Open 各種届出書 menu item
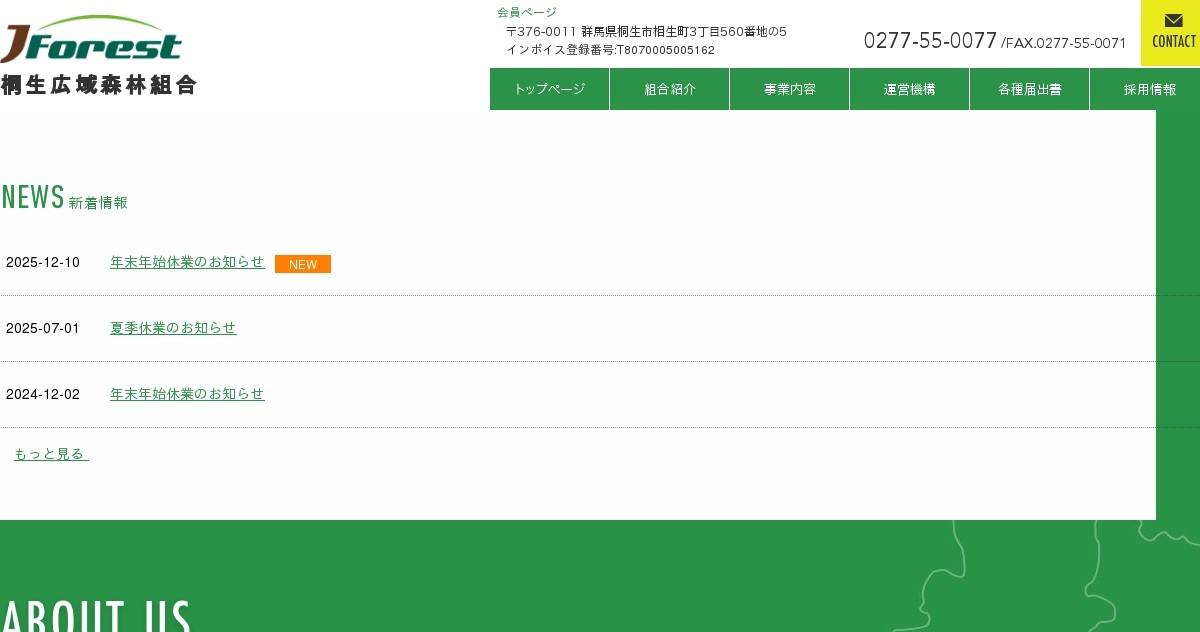This screenshot has height=632, width=1200. pyautogui.click(x=1030, y=89)
